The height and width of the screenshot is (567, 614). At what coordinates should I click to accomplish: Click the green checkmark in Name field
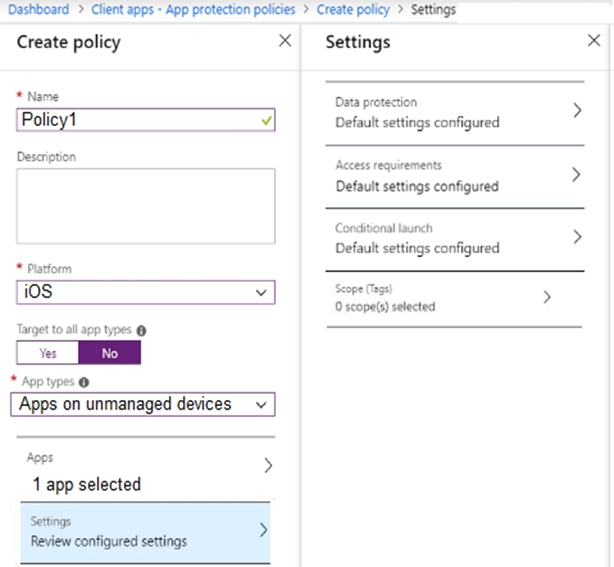[x=264, y=119]
